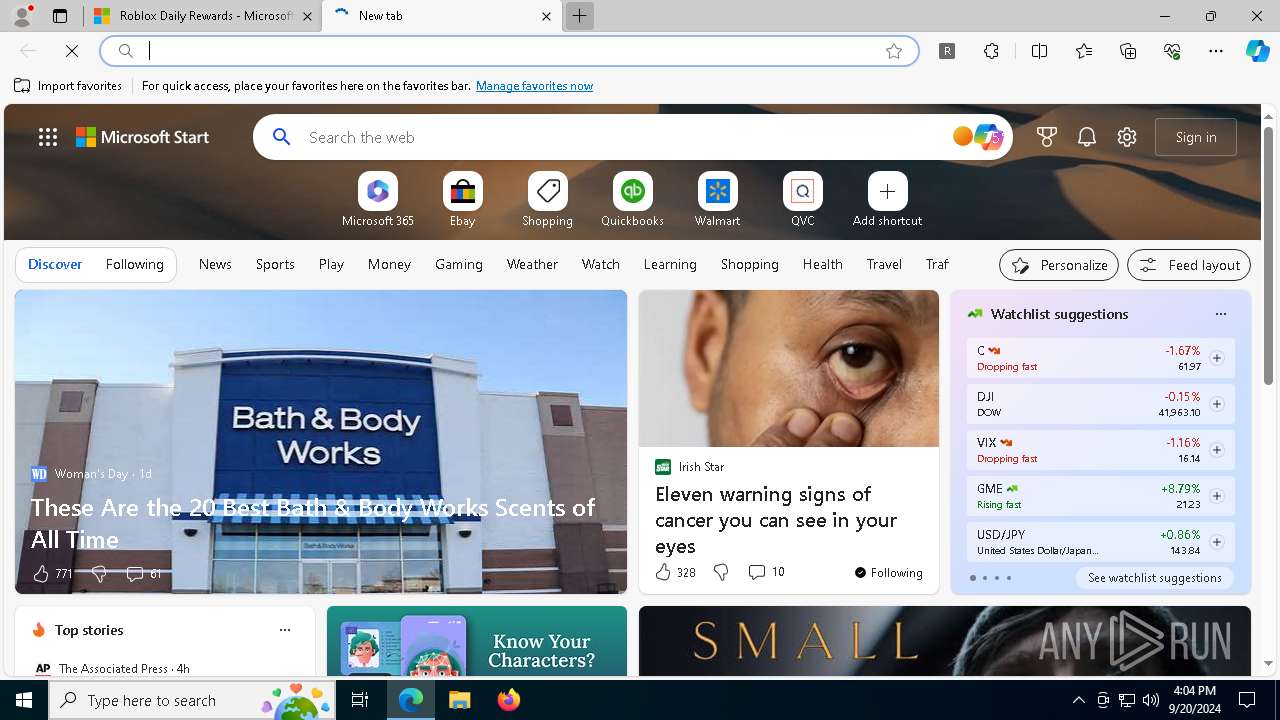This screenshot has height=720, width=1280.
Task: Open comments on Eleven warning signs article
Action: click(x=766, y=572)
